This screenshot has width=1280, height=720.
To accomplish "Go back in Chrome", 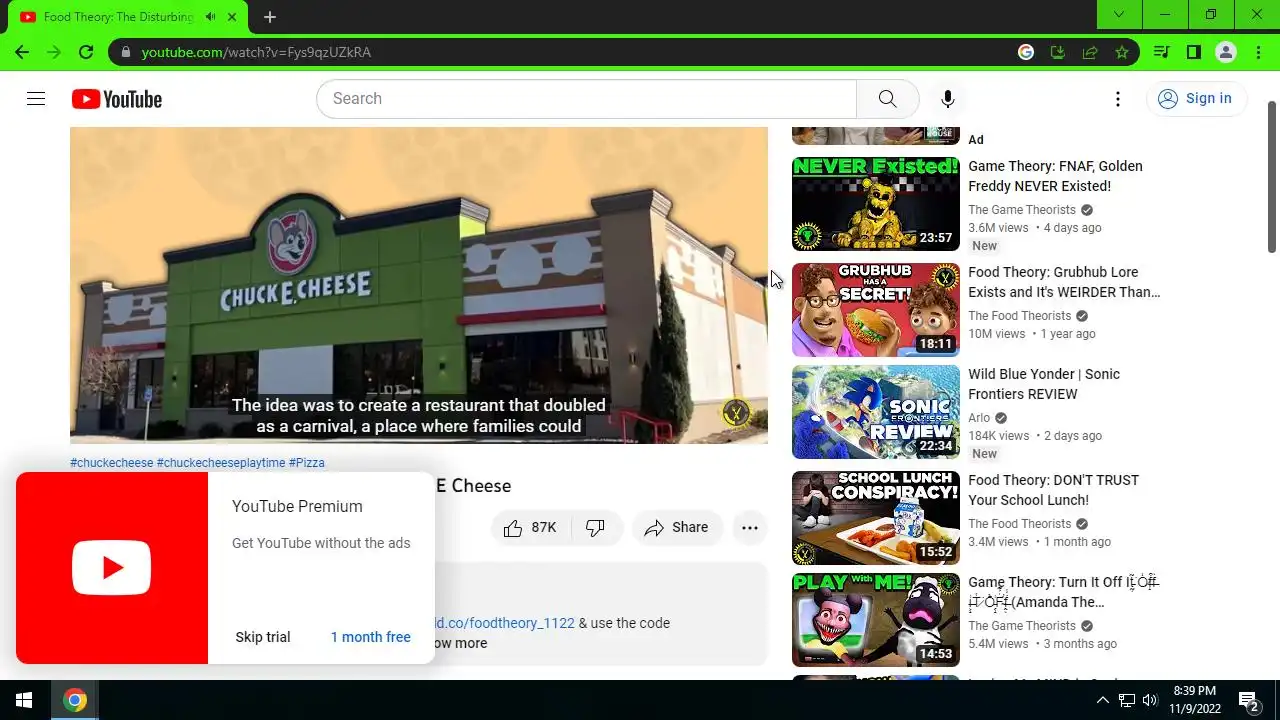I will coord(22,52).
